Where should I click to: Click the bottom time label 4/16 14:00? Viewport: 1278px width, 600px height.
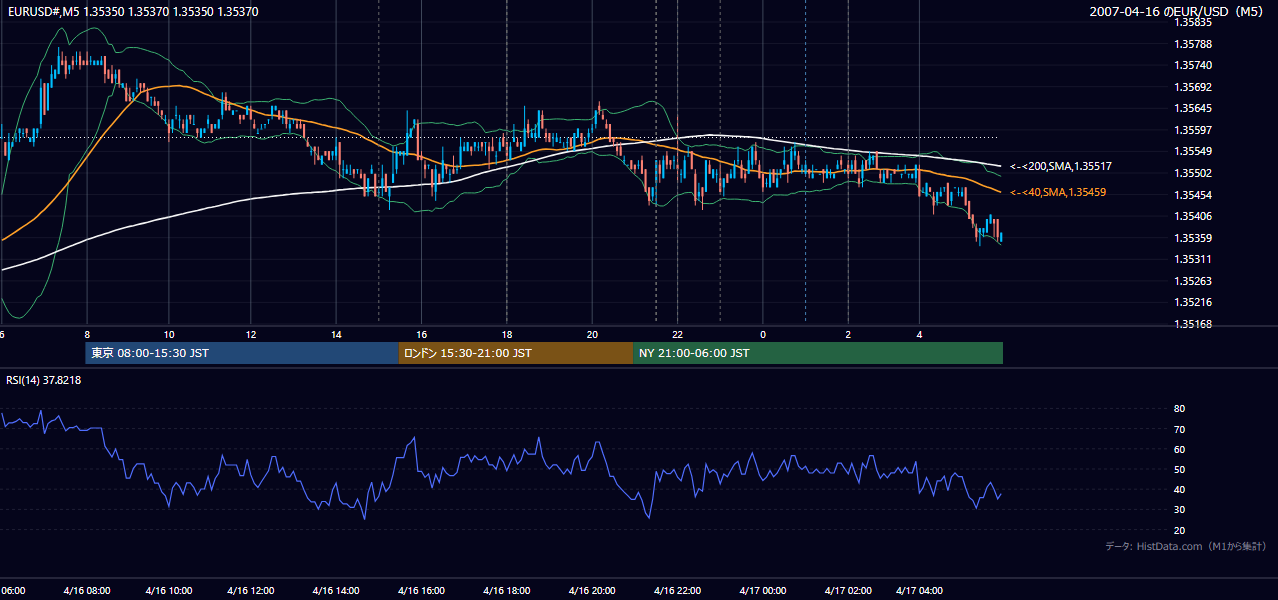pyautogui.click(x=335, y=591)
